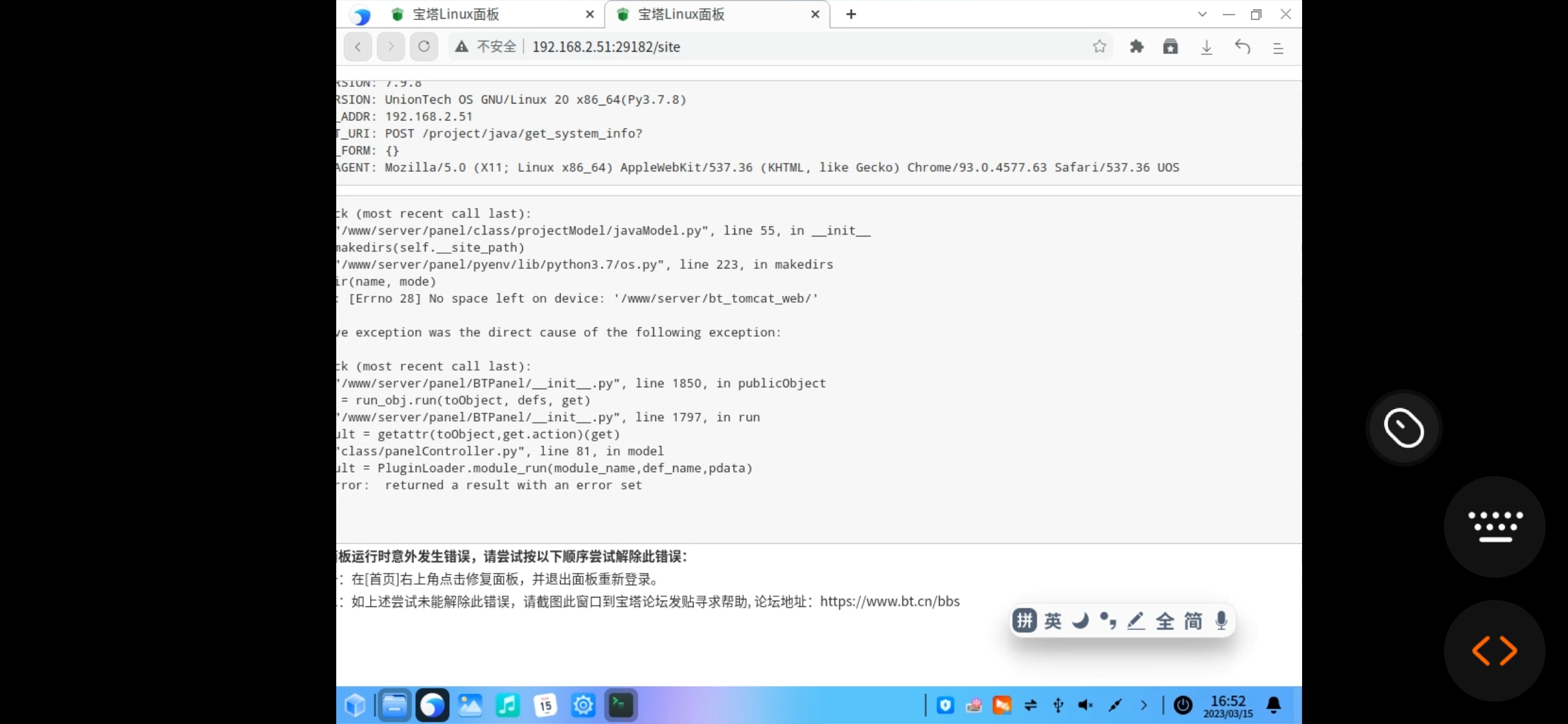The width and height of the screenshot is (1568, 724).
Task: Click the USB device tray icon
Action: (1058, 705)
